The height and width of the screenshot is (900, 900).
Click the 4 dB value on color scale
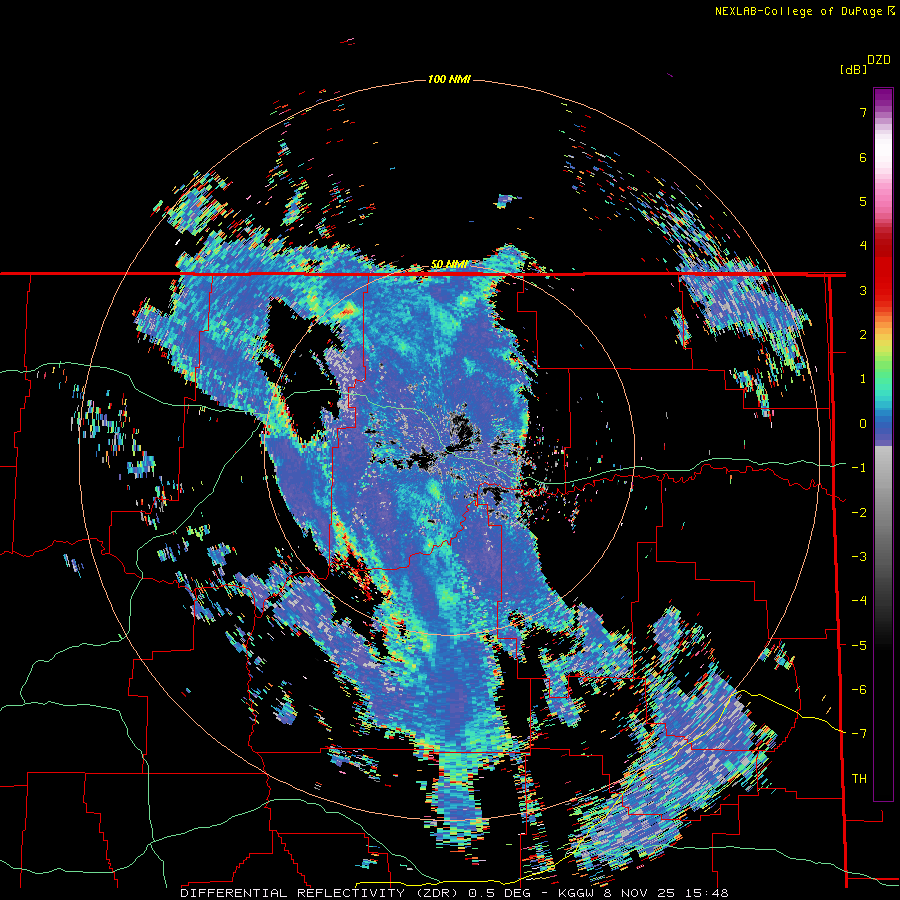click(x=863, y=246)
